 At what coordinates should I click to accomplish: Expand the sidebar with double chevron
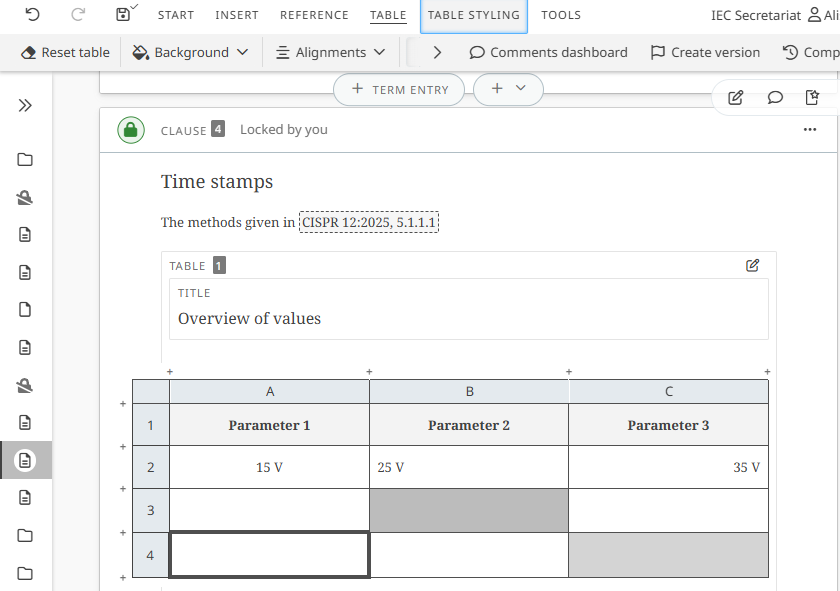[x=25, y=106]
